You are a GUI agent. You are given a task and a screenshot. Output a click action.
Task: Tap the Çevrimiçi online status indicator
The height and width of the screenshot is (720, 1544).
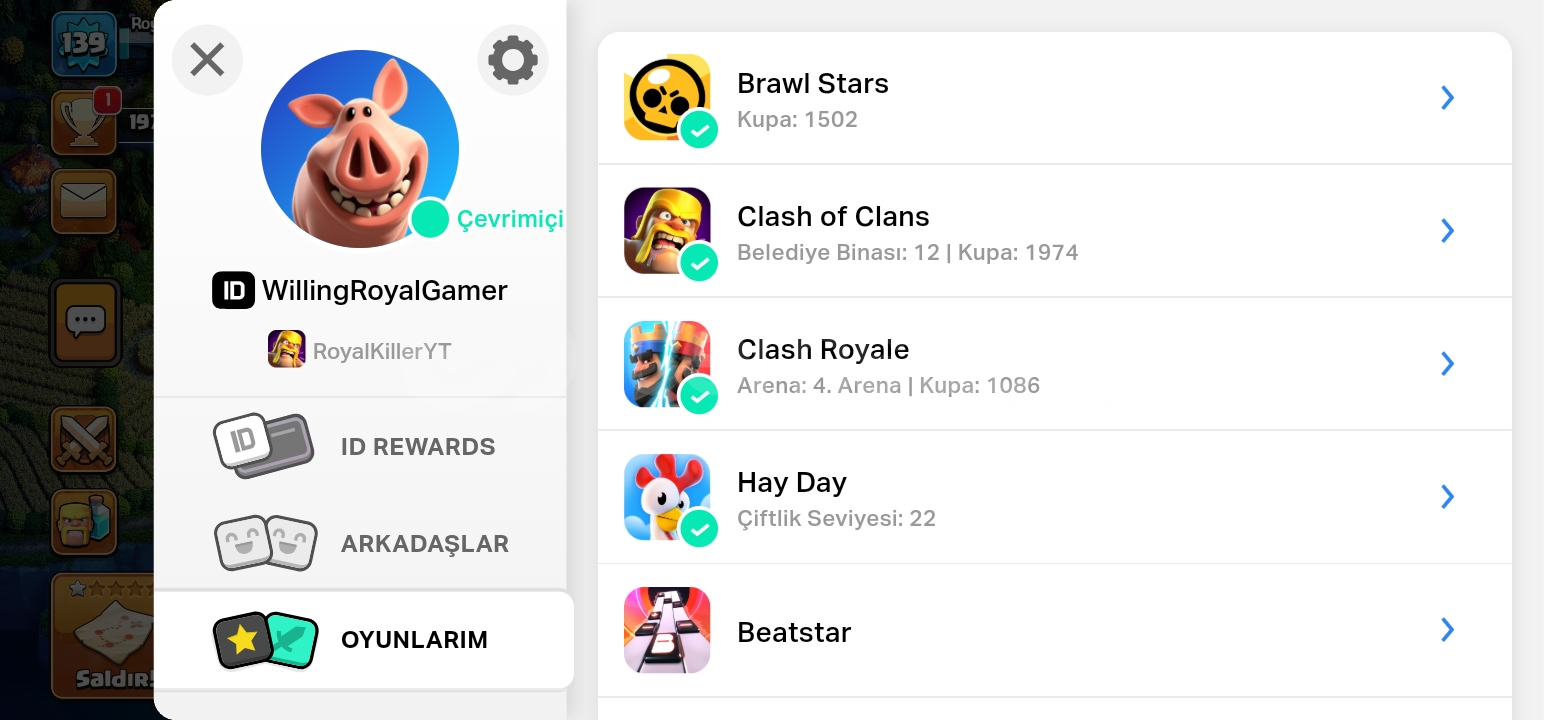coord(487,219)
